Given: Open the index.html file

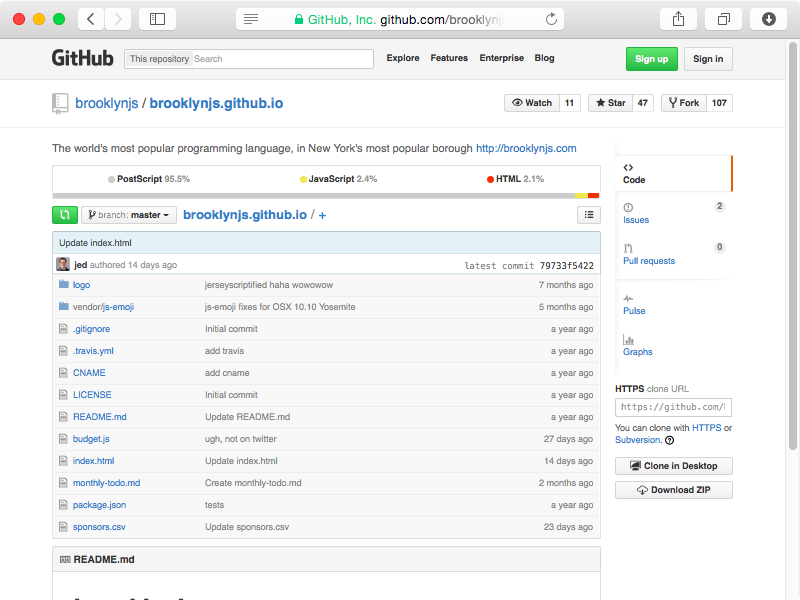Looking at the screenshot, I should click(93, 461).
